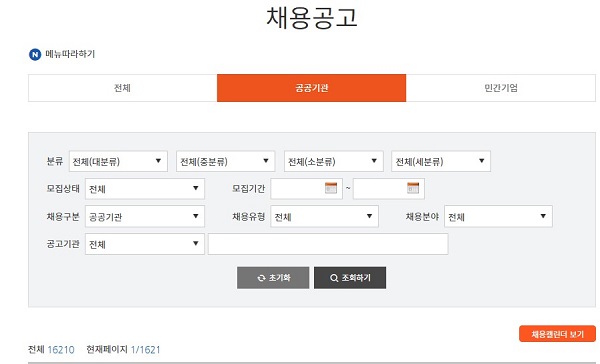The image size is (600, 364).
Task: Open the start date calendar picker icon
Action: click(331, 188)
